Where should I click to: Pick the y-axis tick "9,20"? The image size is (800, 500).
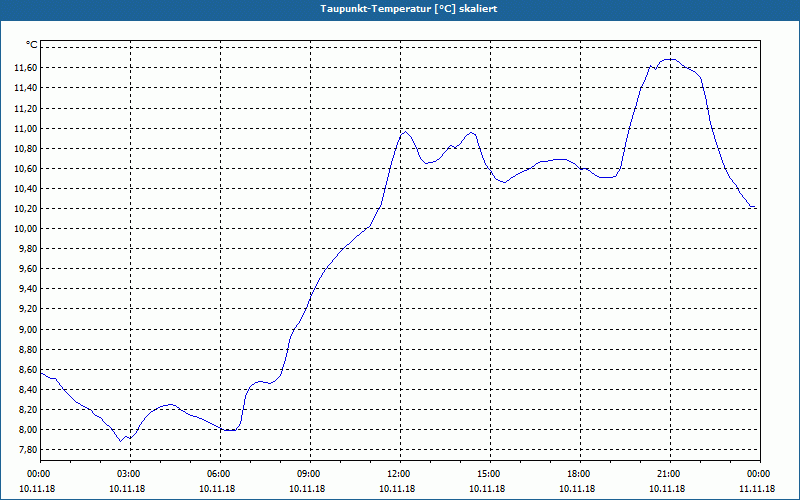point(28,309)
